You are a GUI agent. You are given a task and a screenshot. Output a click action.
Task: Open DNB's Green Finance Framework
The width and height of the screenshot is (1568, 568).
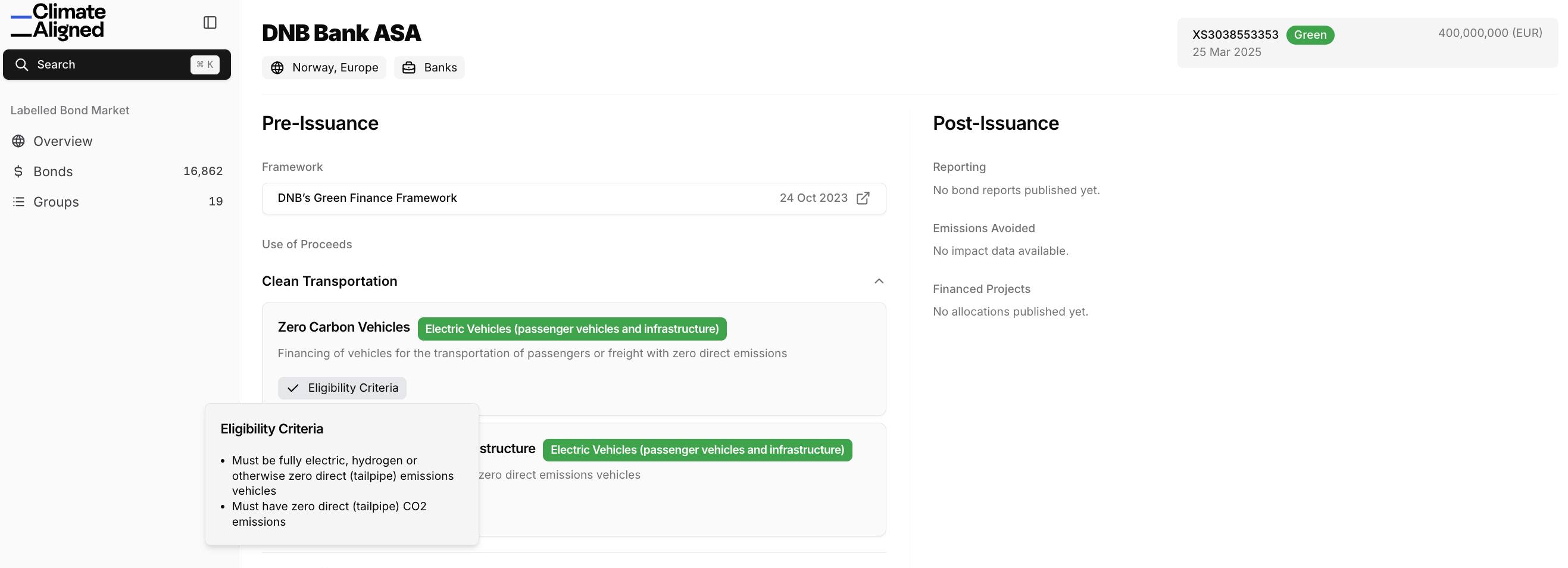(x=574, y=198)
